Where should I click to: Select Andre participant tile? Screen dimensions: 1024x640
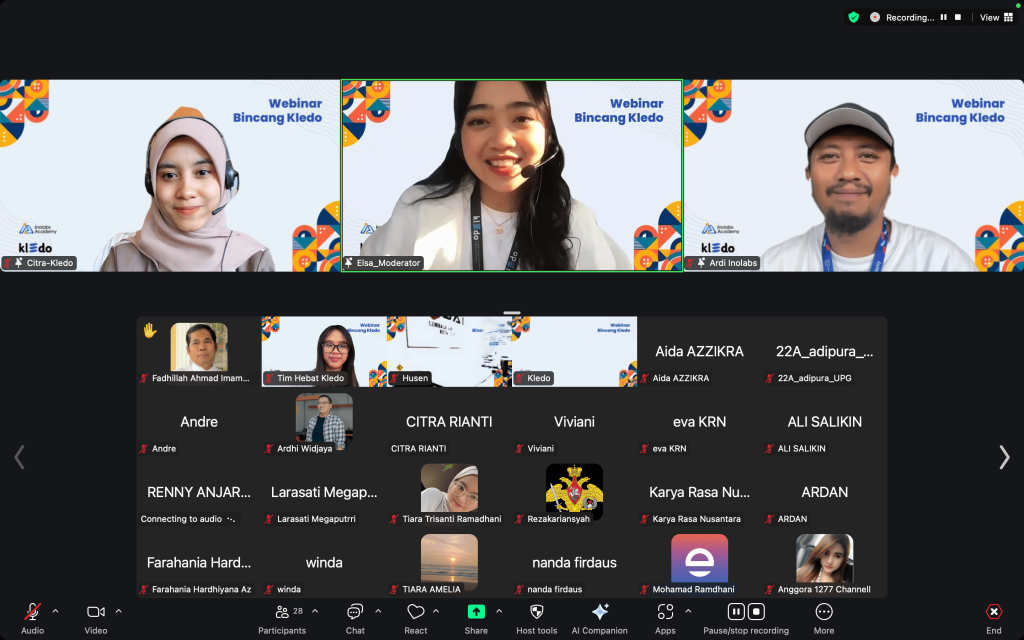pyautogui.click(x=199, y=422)
